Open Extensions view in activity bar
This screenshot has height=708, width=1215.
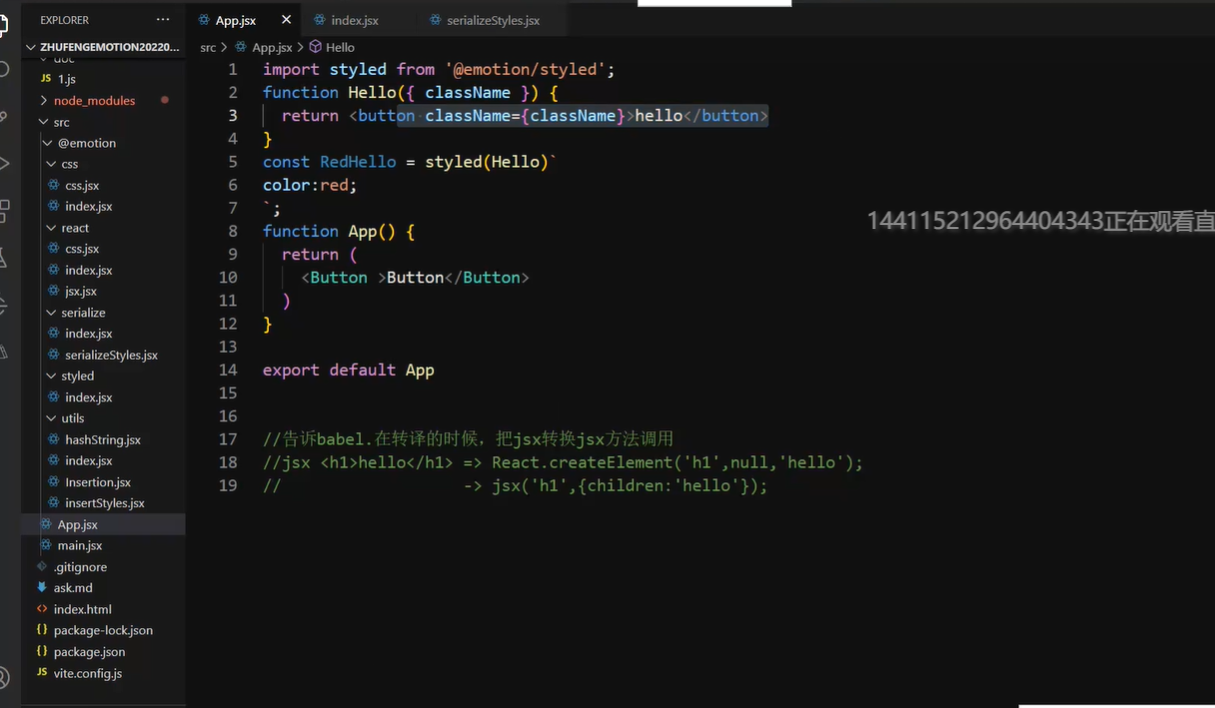click(x=4, y=210)
